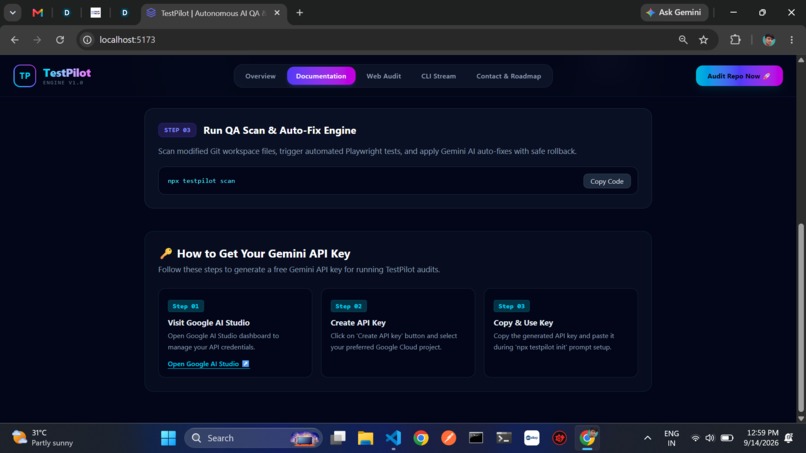
Task: Open the Windows Start menu
Action: [168, 438]
